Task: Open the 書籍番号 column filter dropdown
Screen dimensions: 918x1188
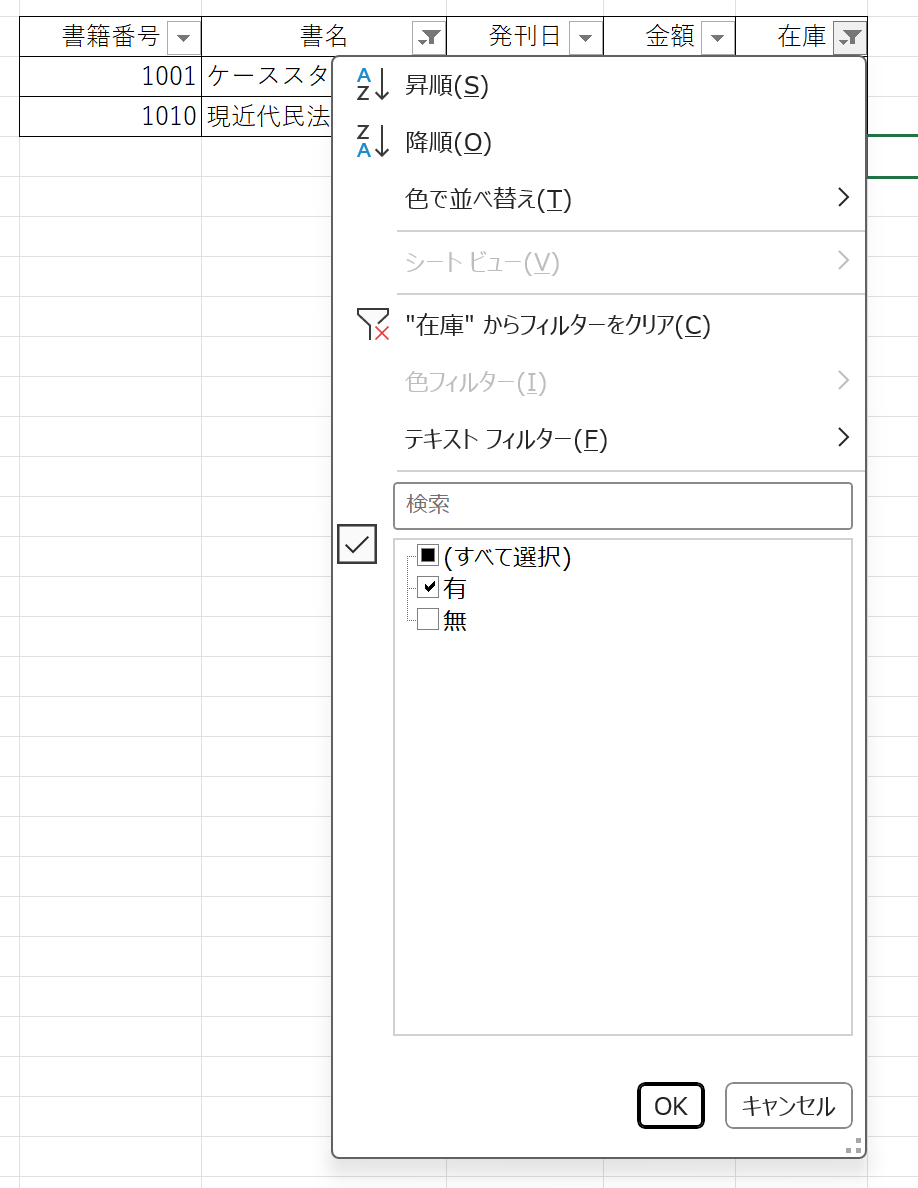Action: [183, 37]
